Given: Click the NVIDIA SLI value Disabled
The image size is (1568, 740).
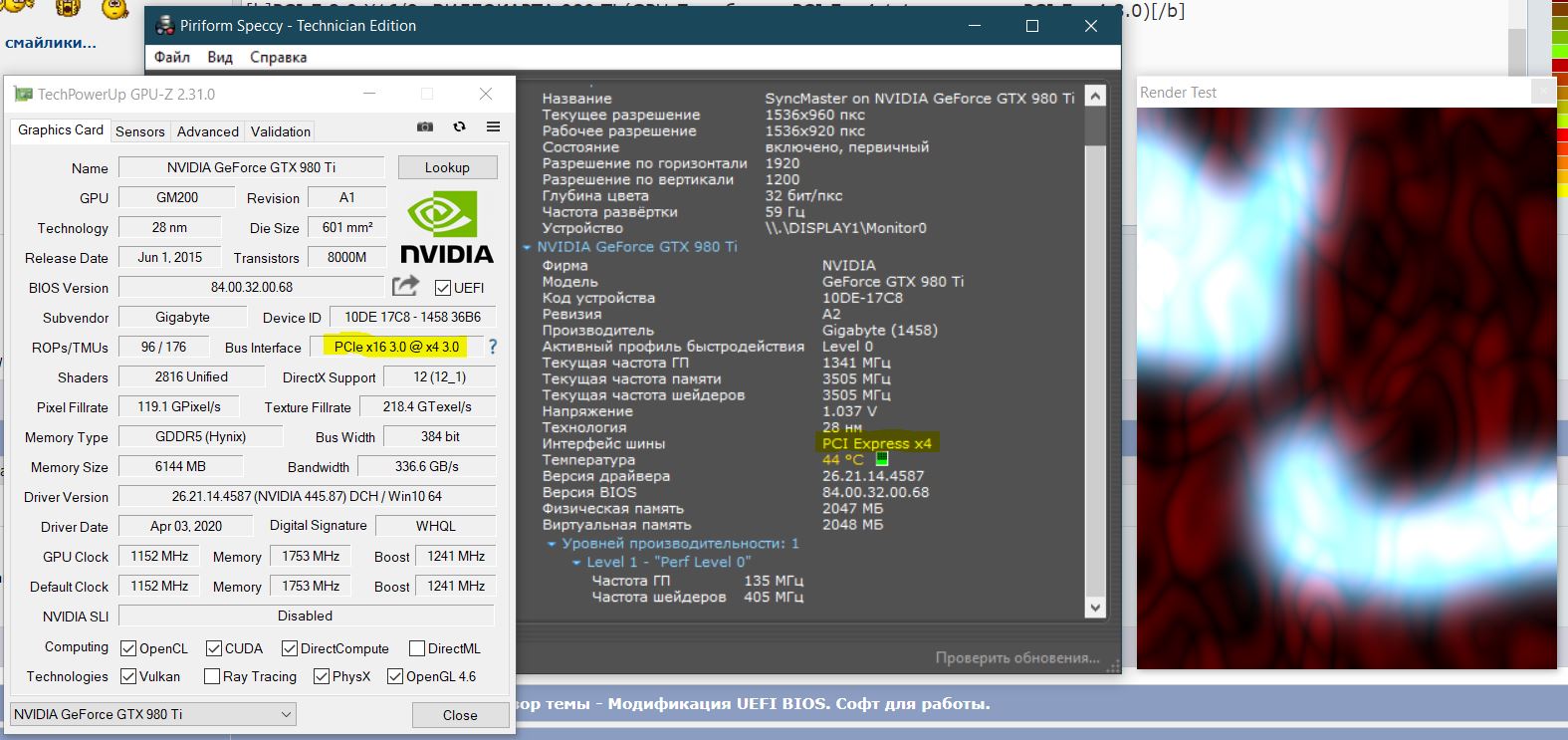Looking at the screenshot, I should coord(306,616).
